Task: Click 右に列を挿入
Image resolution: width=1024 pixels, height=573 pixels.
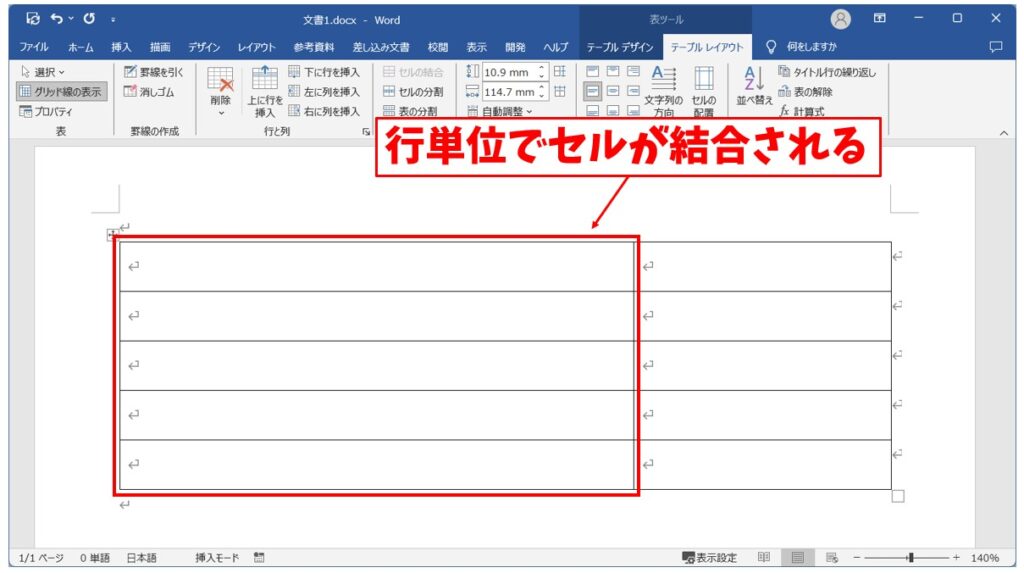Action: coord(325,112)
